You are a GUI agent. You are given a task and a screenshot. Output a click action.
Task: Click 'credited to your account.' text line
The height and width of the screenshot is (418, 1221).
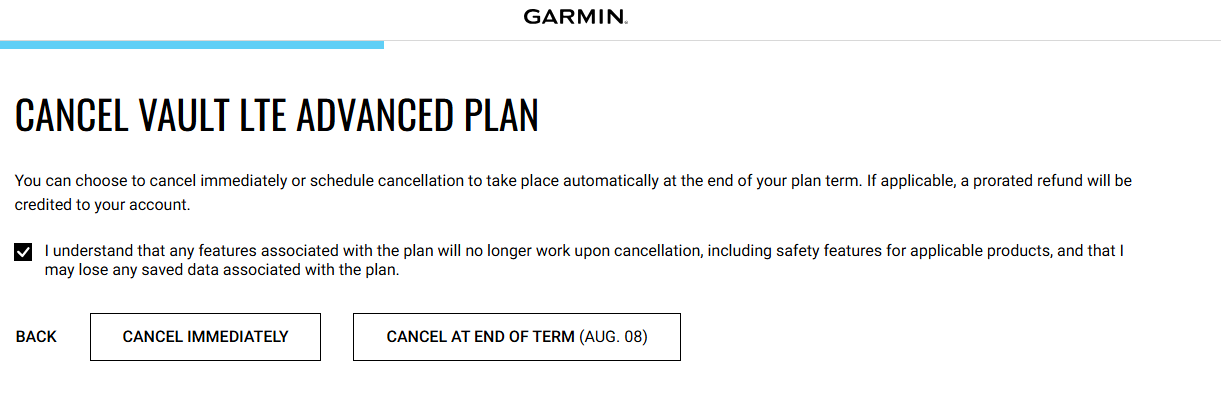click(x=102, y=205)
